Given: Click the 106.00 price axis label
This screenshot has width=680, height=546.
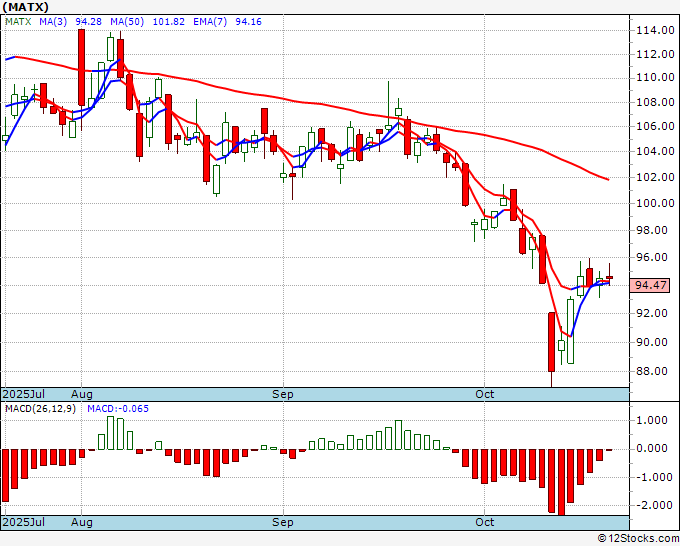Looking at the screenshot, I should click(655, 126).
